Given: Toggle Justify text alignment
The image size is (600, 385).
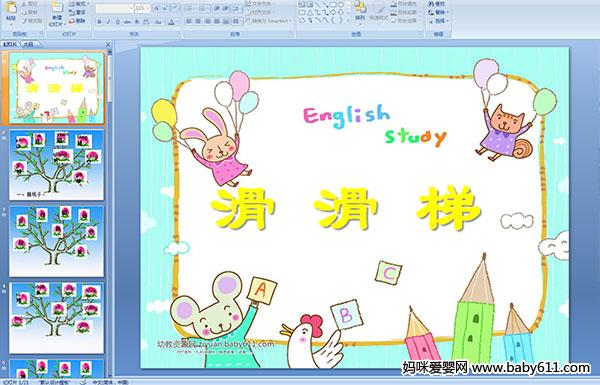Looking at the screenshot, I should pos(217,21).
